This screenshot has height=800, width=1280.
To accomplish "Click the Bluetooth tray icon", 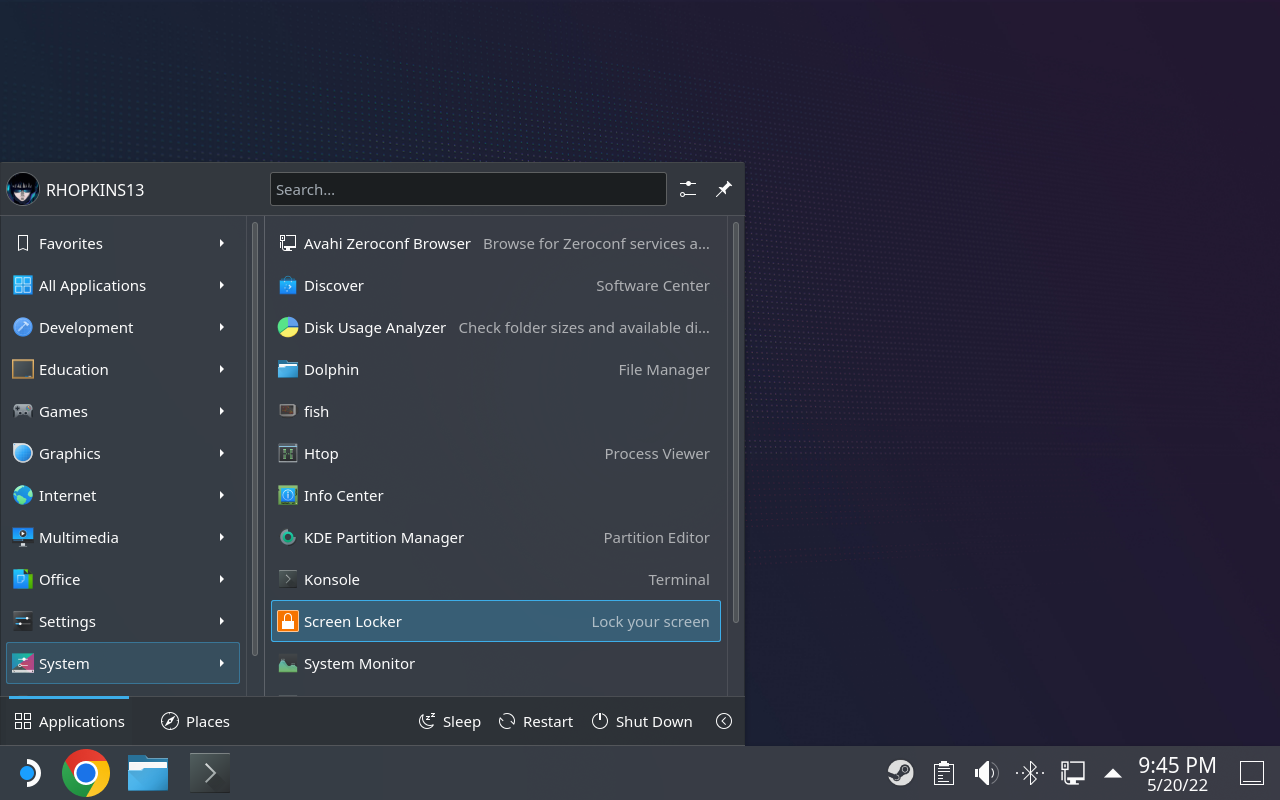I will (x=1030, y=772).
